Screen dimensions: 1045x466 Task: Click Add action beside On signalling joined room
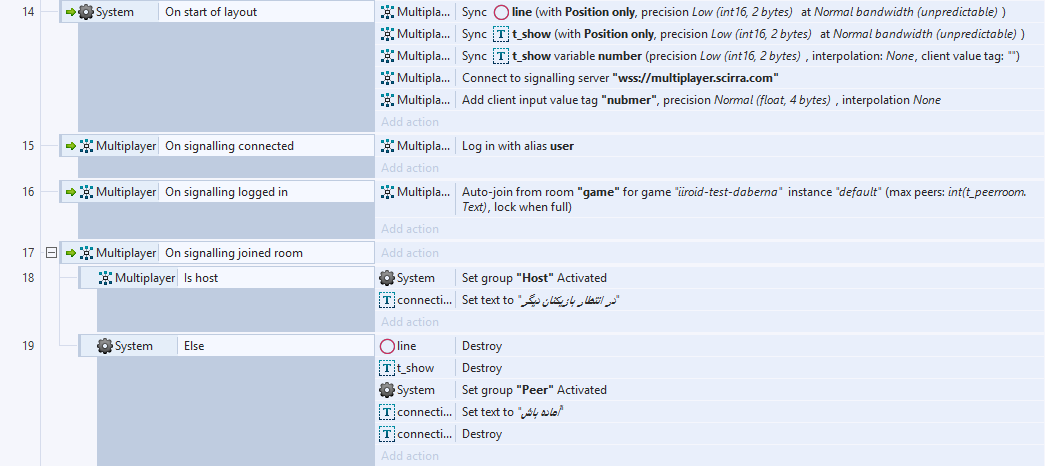click(x=410, y=253)
